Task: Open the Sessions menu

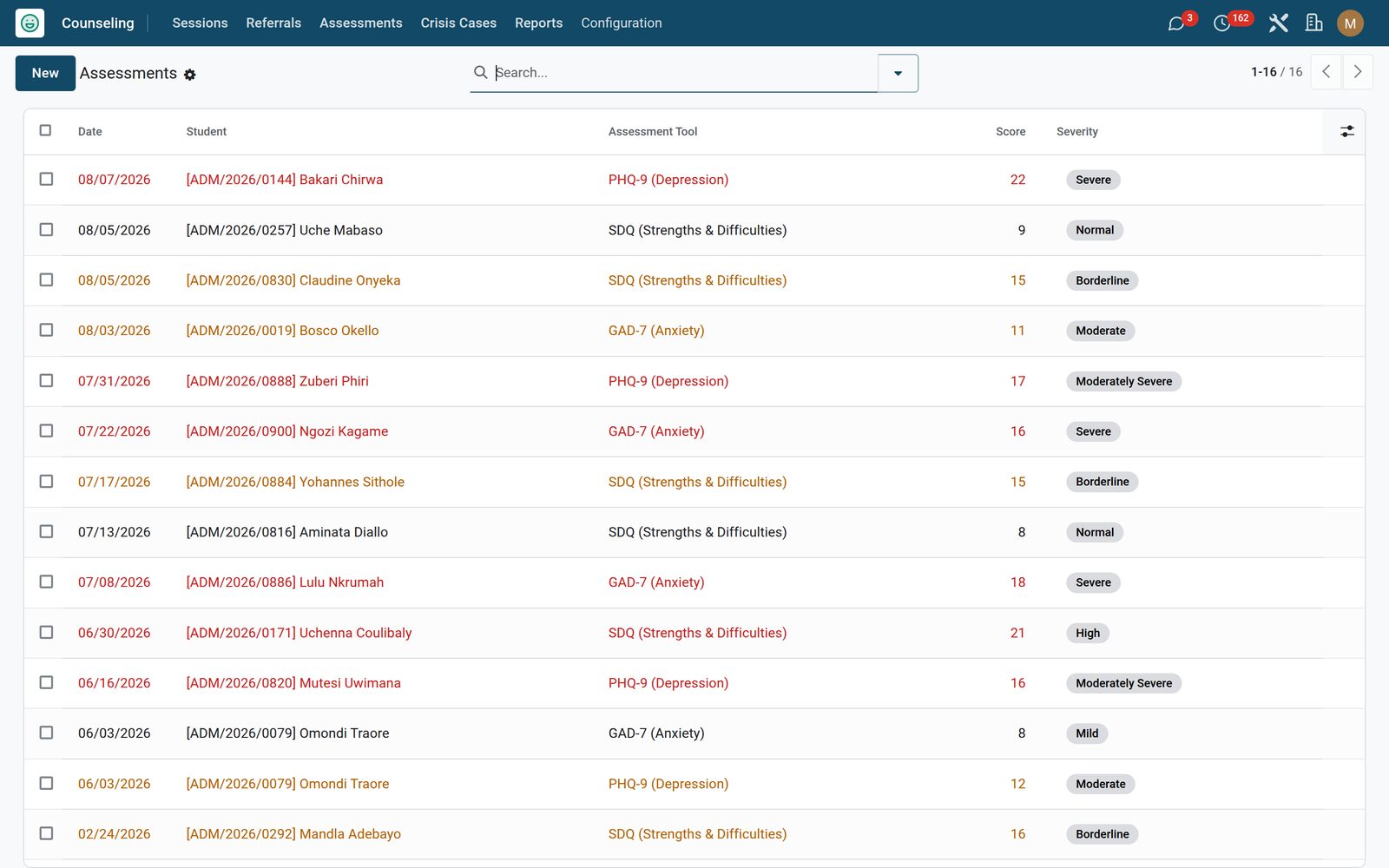Action: pyautogui.click(x=200, y=23)
